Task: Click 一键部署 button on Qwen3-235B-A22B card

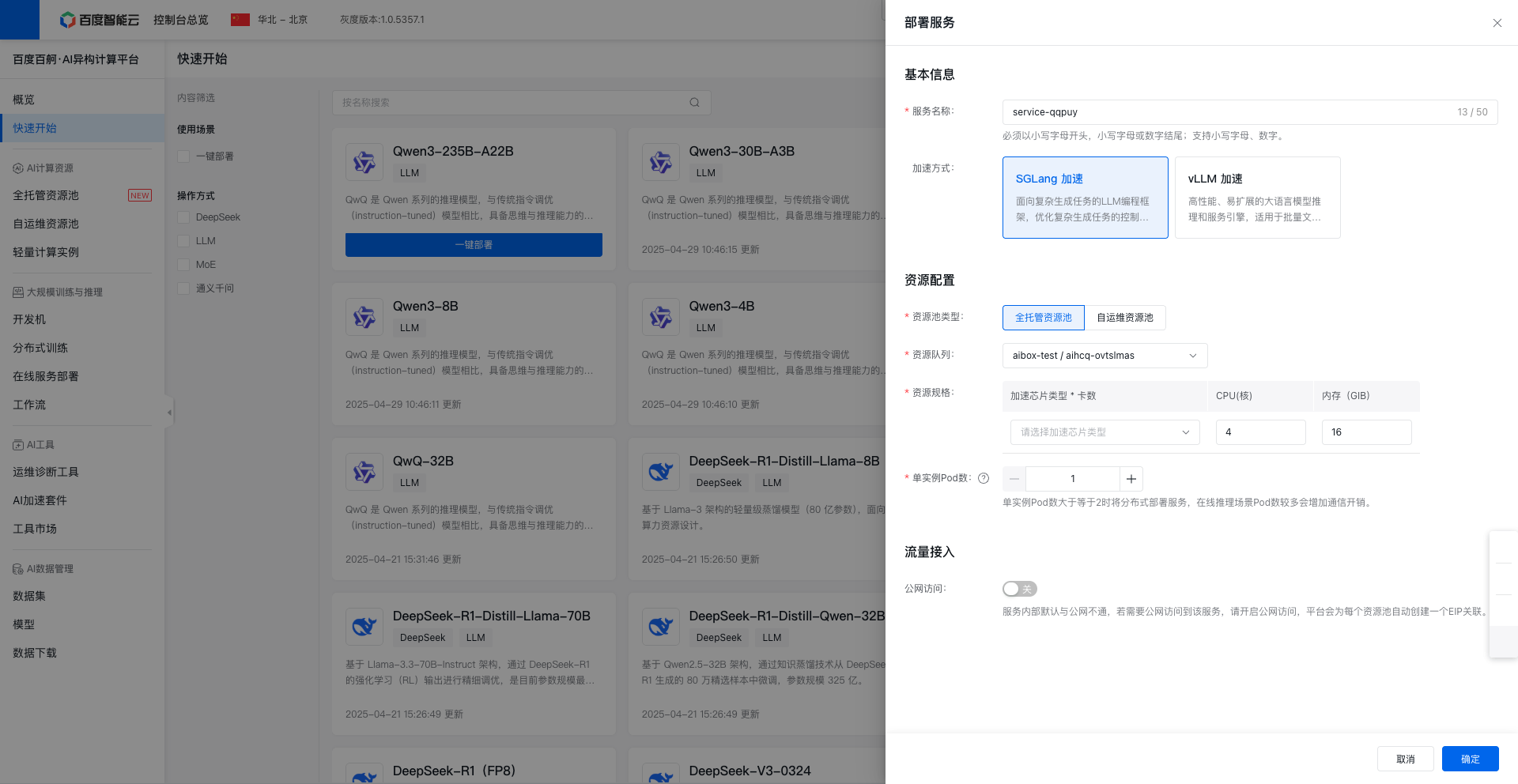Action: [x=474, y=245]
